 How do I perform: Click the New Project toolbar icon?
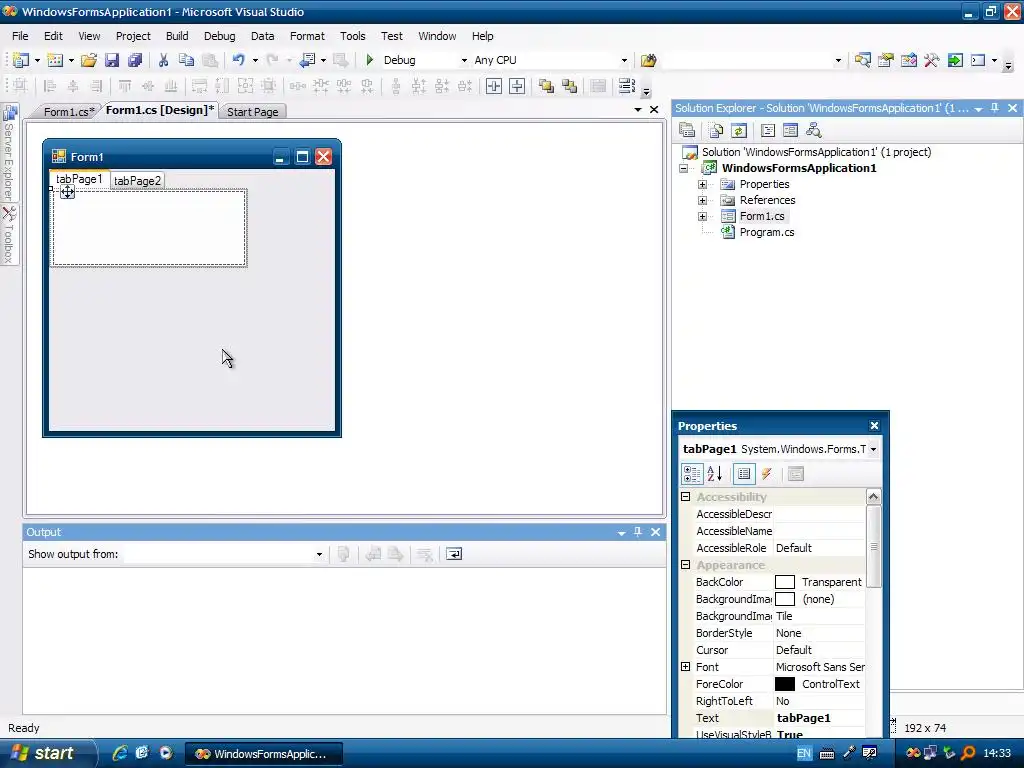pos(21,60)
